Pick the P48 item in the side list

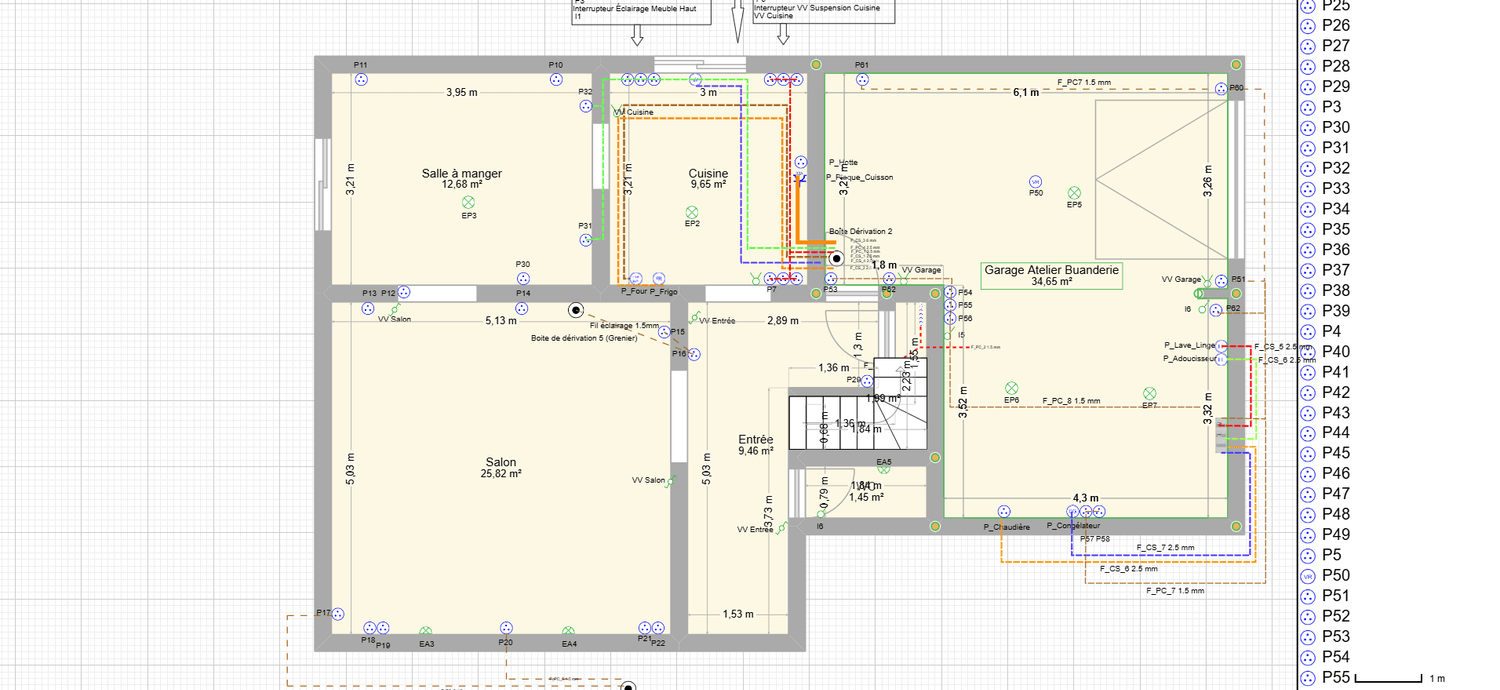pos(1336,514)
